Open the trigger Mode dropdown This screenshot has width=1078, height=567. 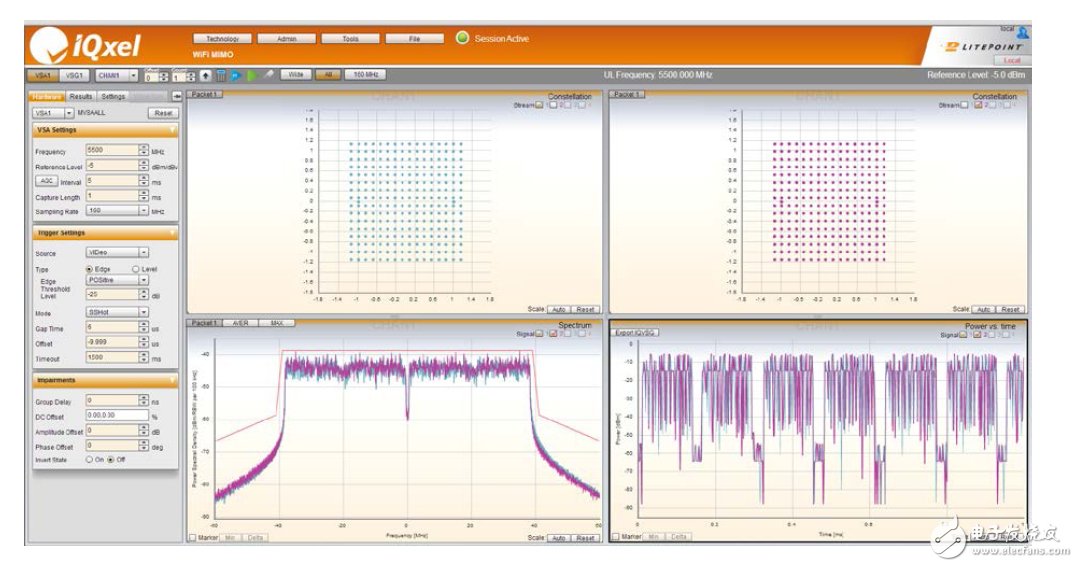[144, 313]
